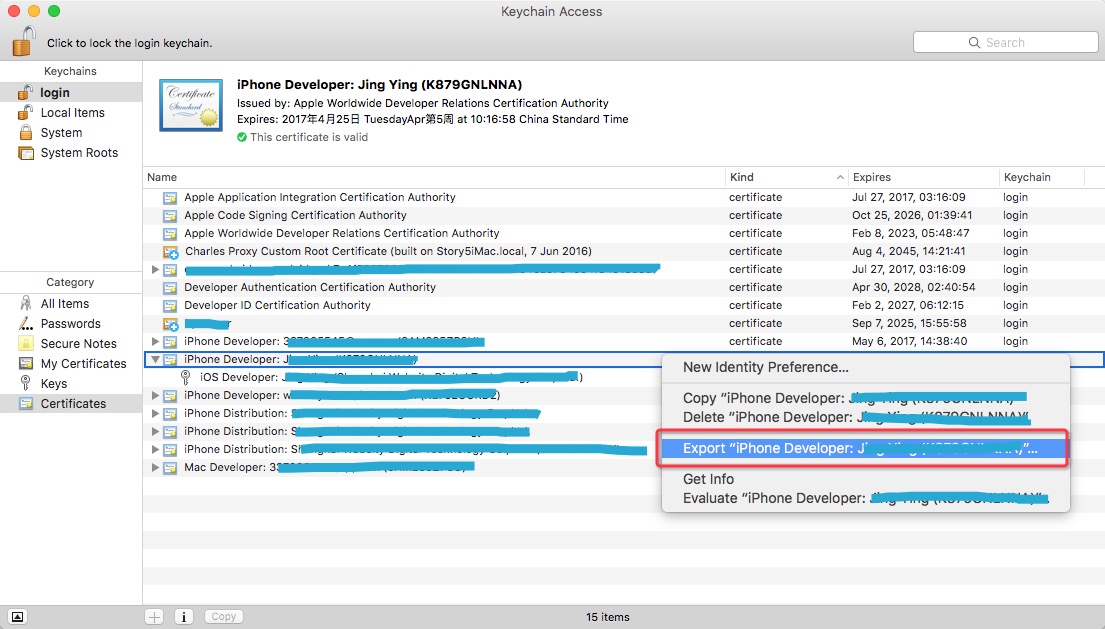
Task: Expand the third iPhone Distribution row
Action: pos(155,449)
